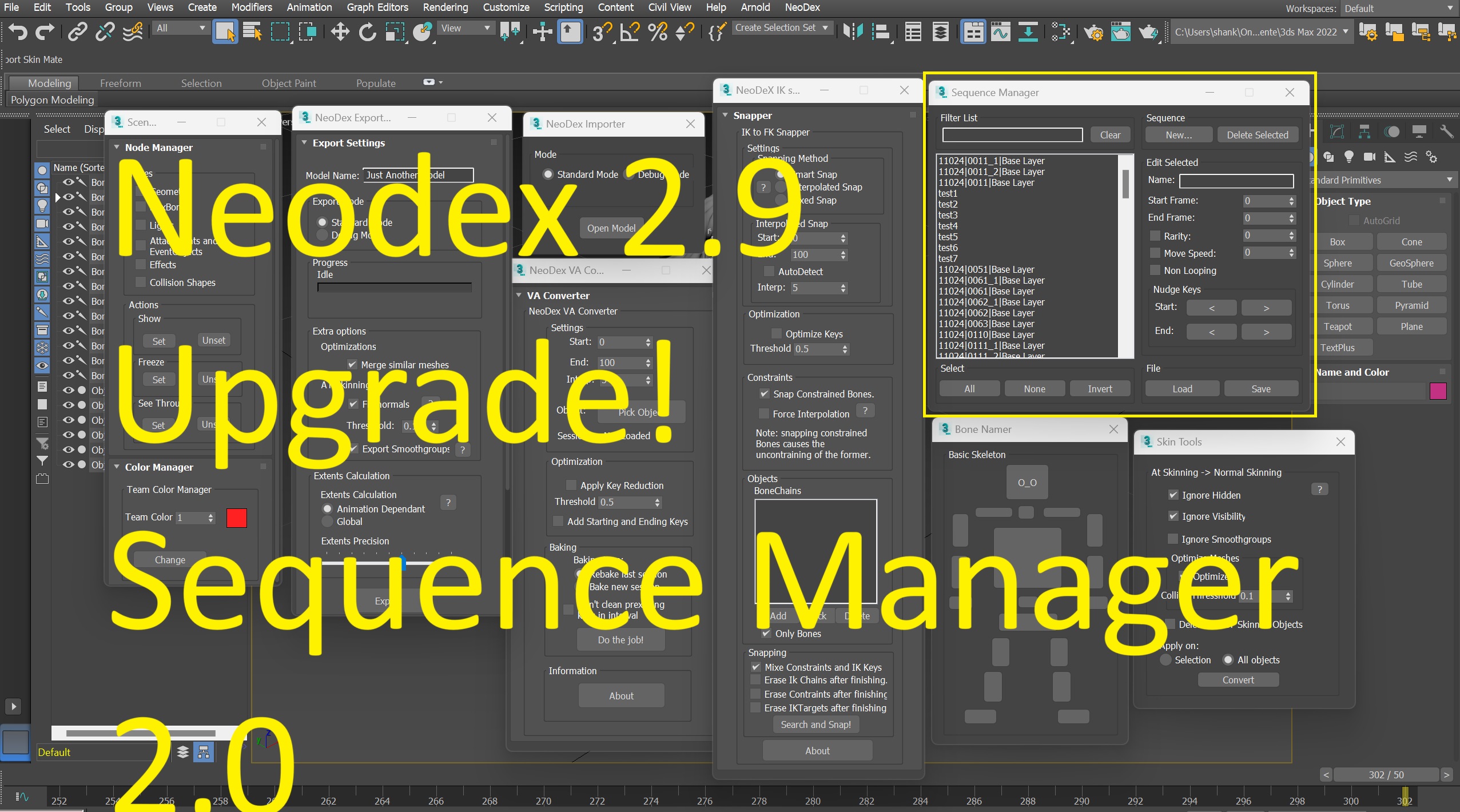Click the Unlink Selection icon
1460x812 pixels.
(x=105, y=31)
